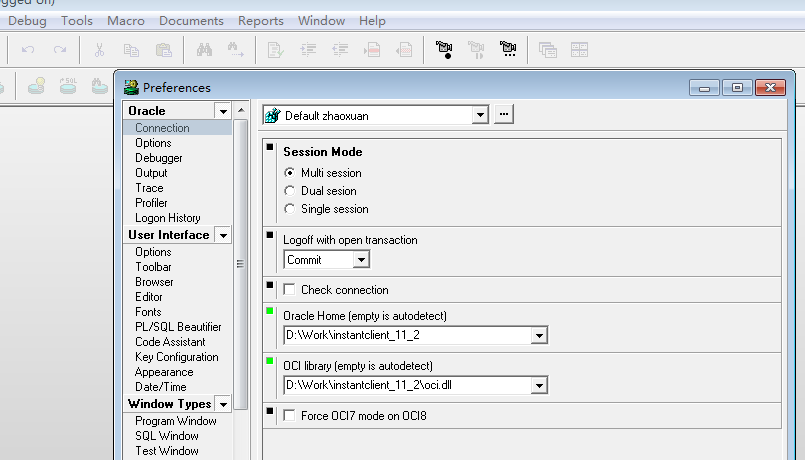
Task: Open the Default zhaoxuan preference set dropdown
Action: [x=480, y=115]
